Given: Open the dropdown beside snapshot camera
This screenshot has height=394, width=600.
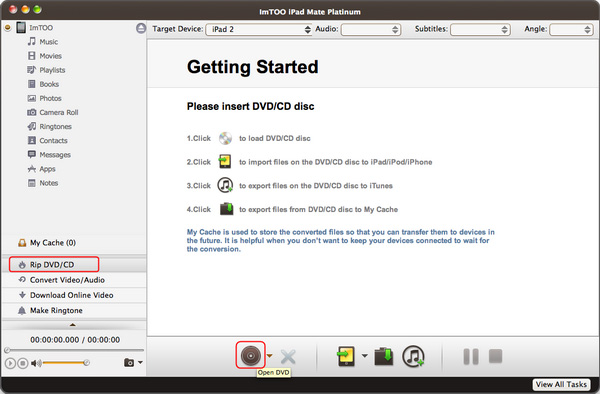Looking at the screenshot, I should click(x=140, y=362).
